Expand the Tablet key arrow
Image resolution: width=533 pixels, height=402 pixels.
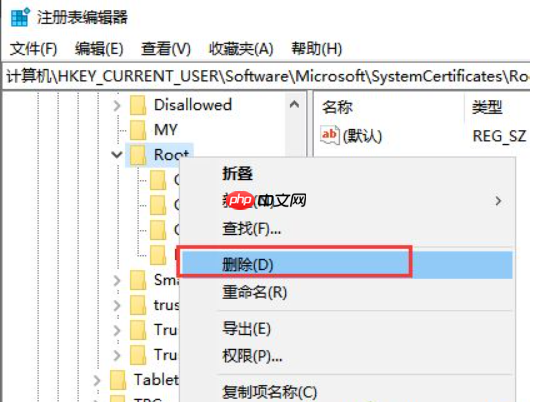click(x=97, y=380)
